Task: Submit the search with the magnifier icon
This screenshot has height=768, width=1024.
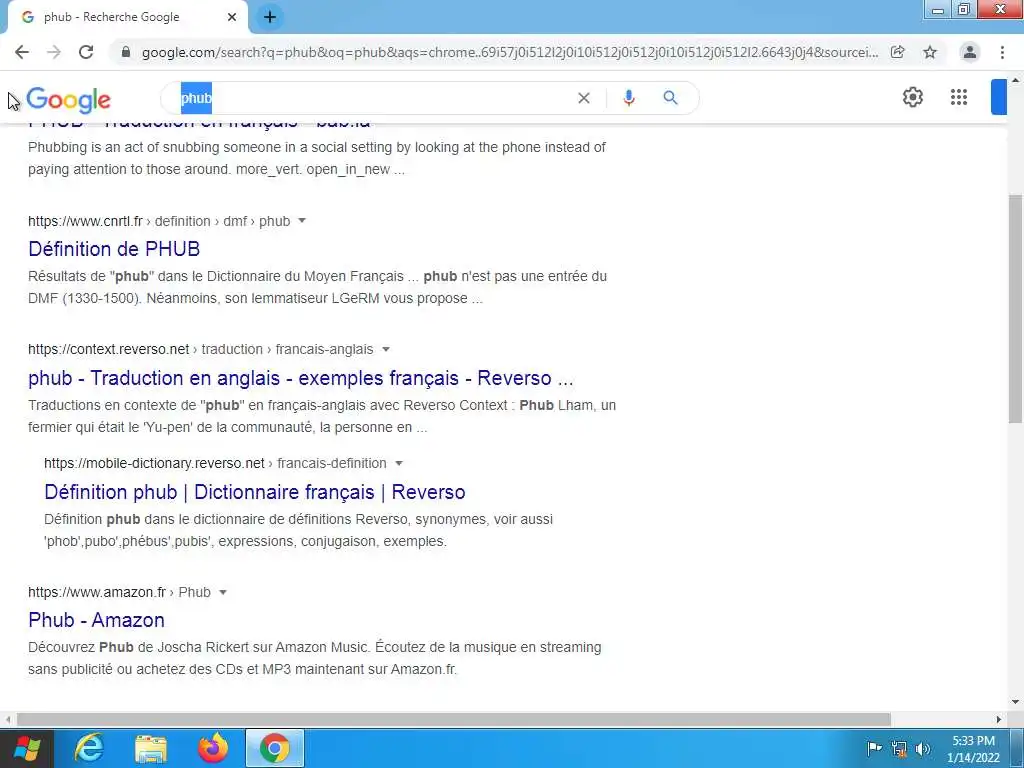Action: point(670,98)
